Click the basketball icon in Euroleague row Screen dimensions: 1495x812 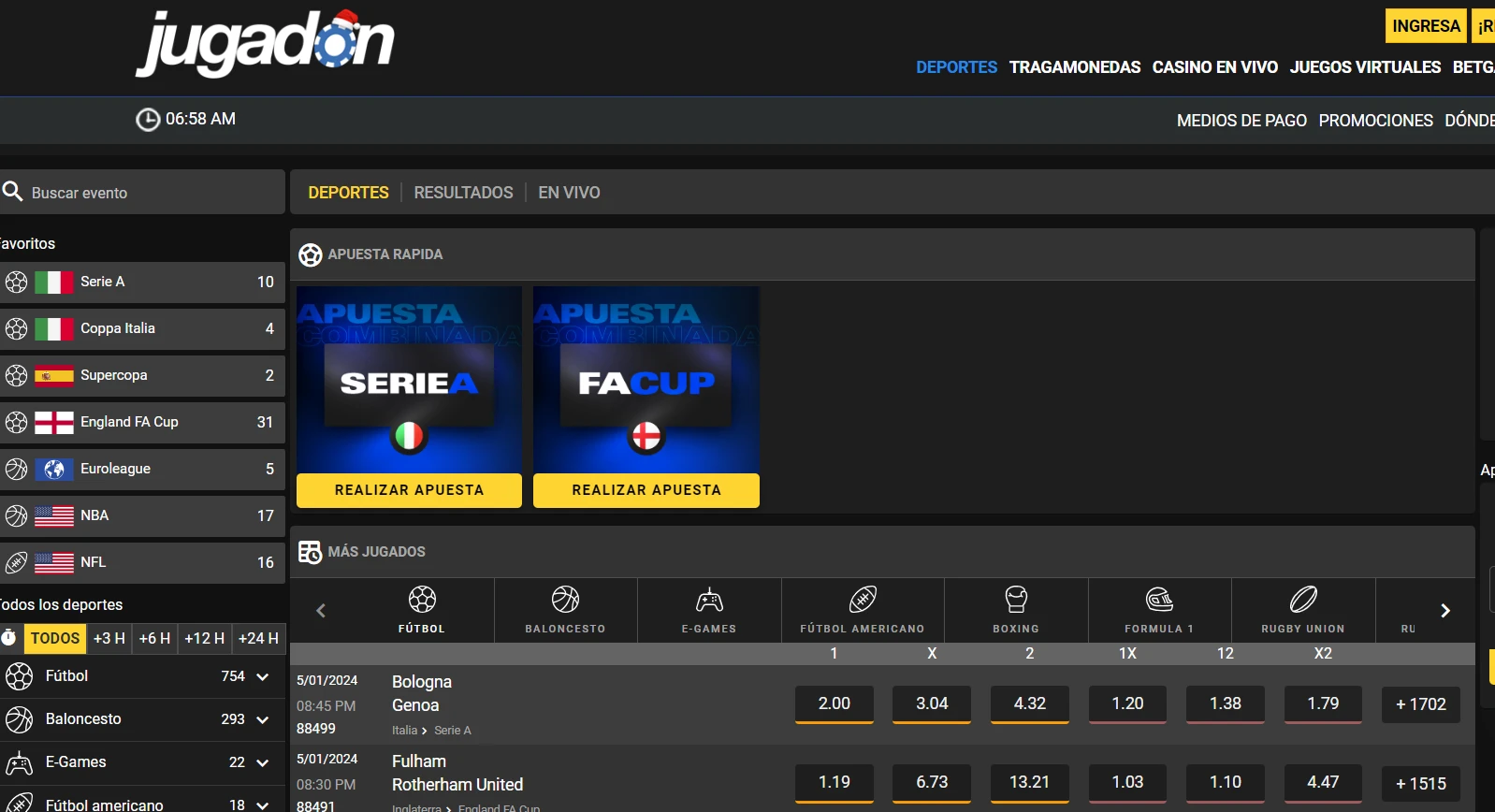16,469
